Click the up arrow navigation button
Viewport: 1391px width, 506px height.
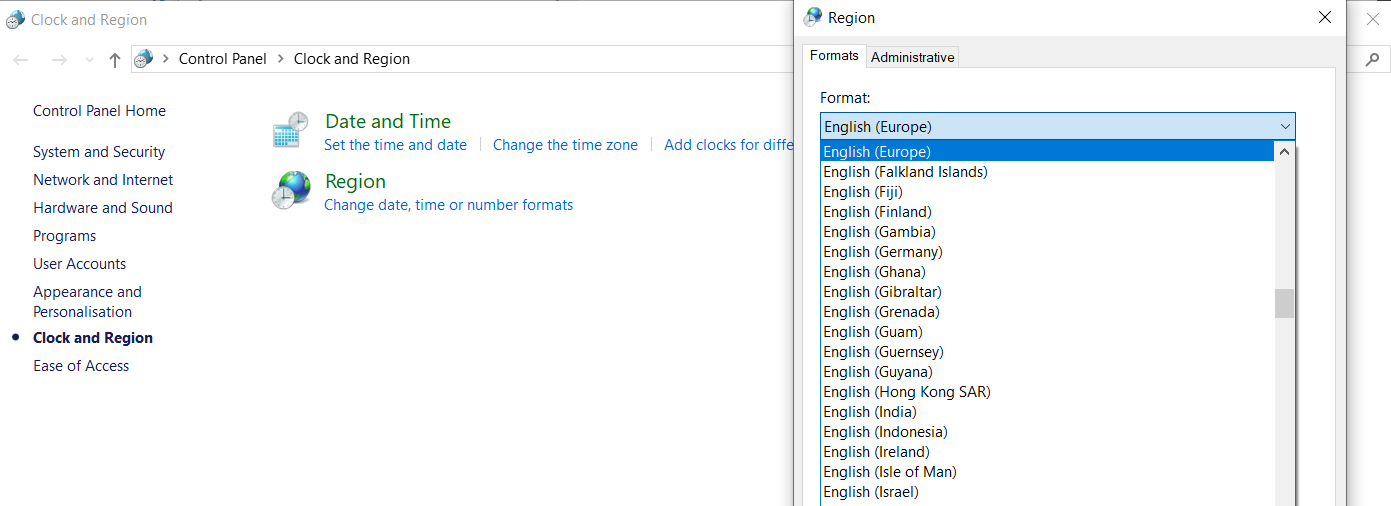coord(115,60)
